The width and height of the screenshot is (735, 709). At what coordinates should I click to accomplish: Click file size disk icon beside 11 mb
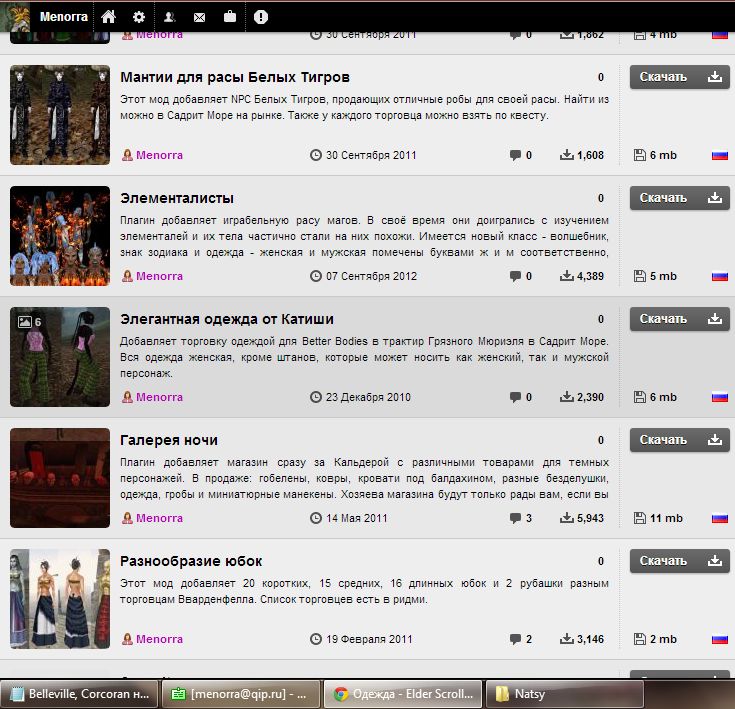point(640,518)
